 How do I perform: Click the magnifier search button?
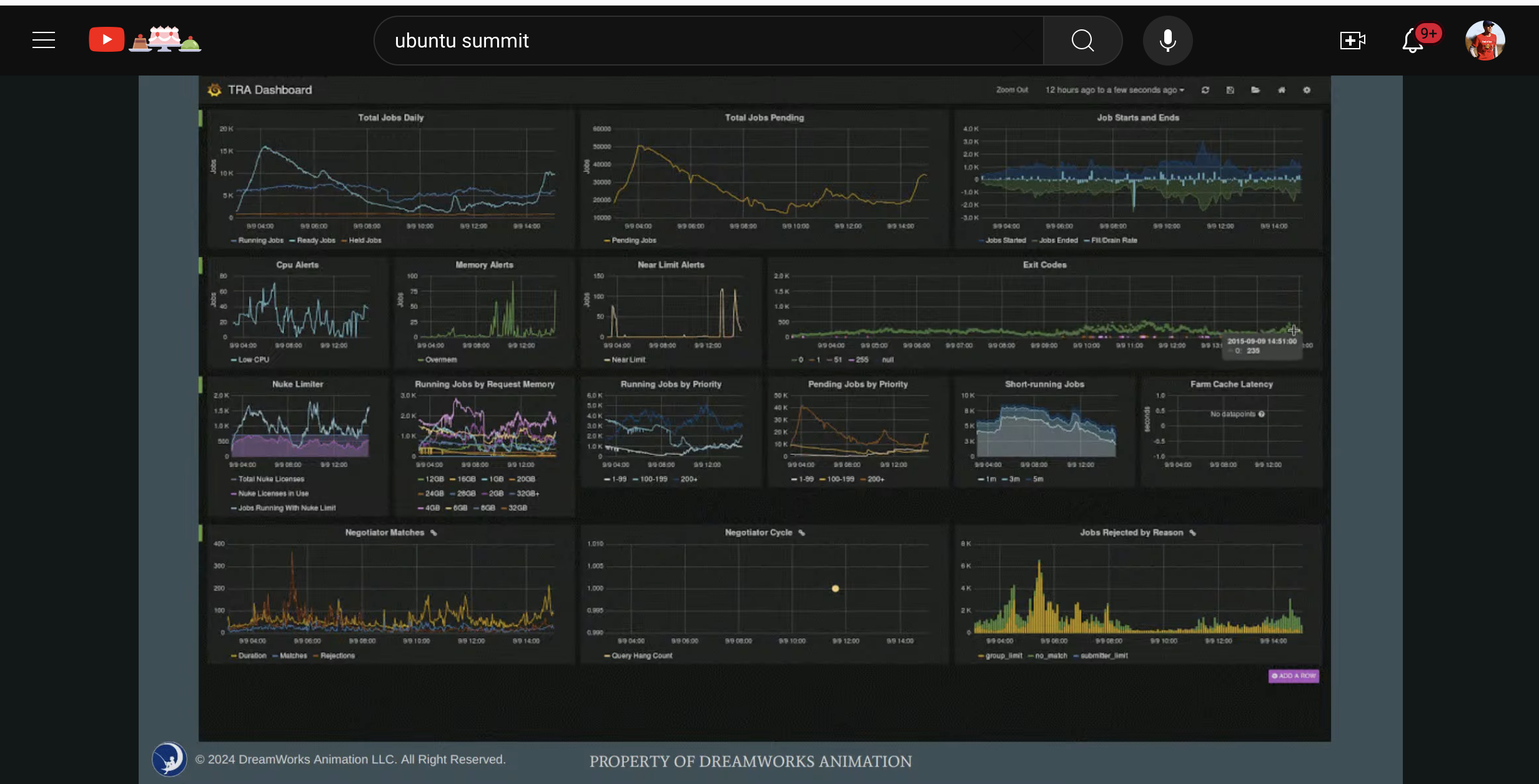click(x=1082, y=41)
